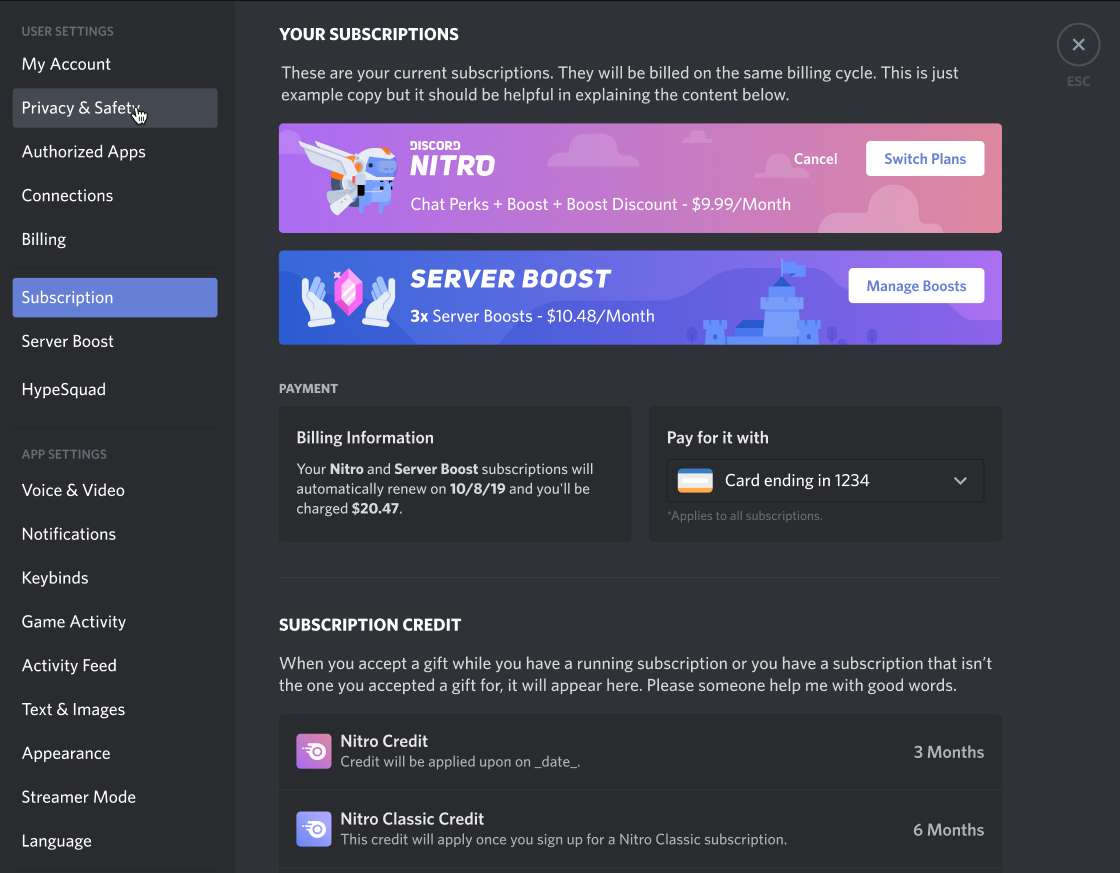Image resolution: width=1120 pixels, height=873 pixels.
Task: Click the Nitro Classic Credit icon
Action: click(313, 828)
